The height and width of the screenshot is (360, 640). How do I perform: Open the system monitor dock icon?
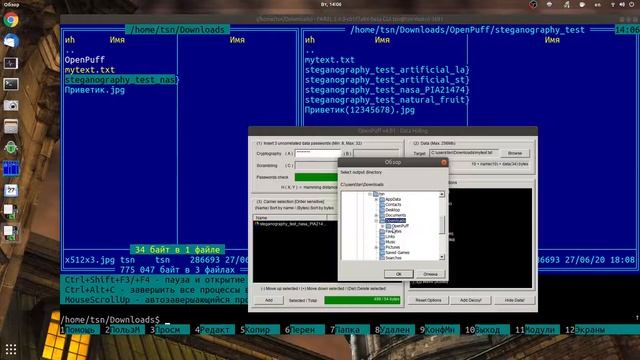[11, 63]
